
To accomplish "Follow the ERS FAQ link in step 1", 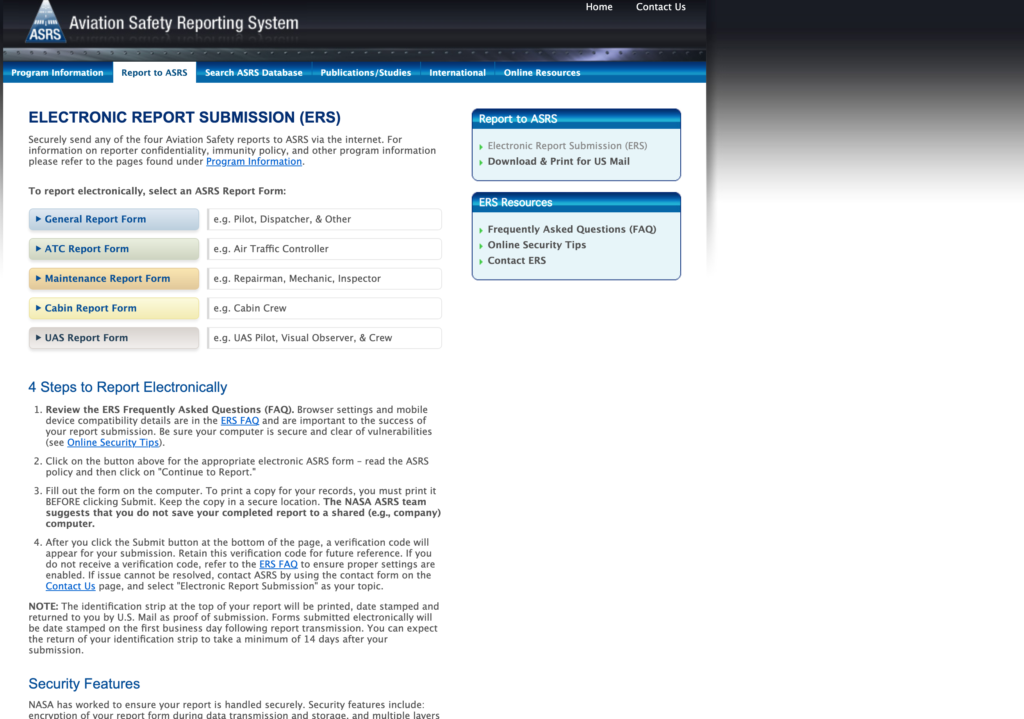I will (x=240, y=421).
